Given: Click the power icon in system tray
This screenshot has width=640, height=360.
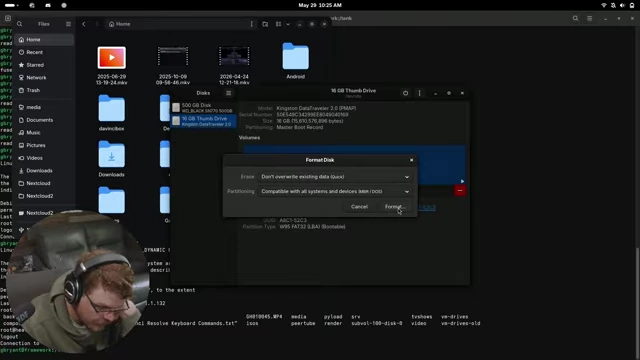Looking at the screenshot, I should pos(632,5).
